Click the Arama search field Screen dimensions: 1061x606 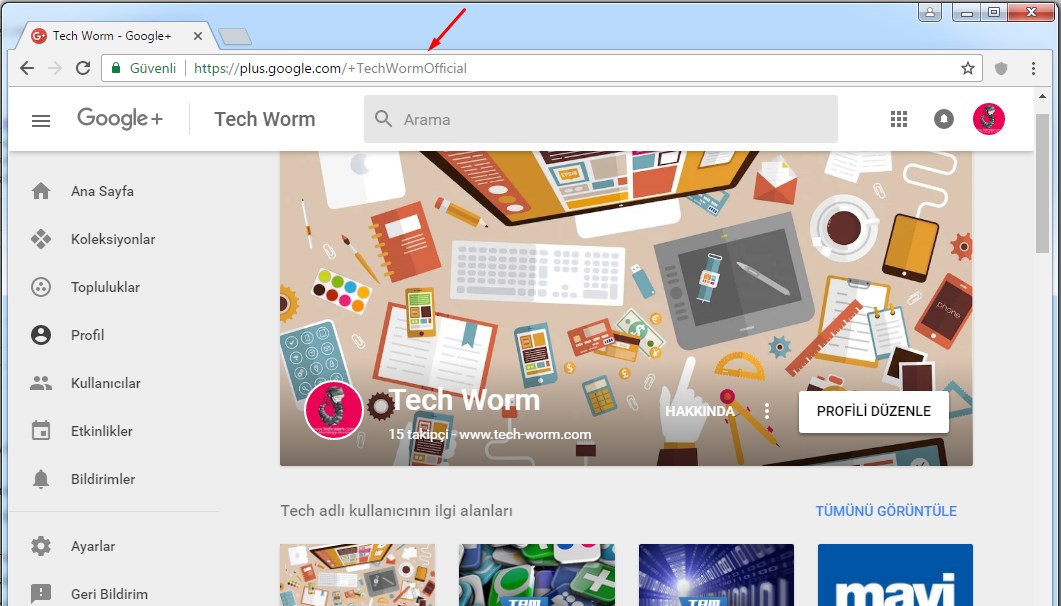610,119
